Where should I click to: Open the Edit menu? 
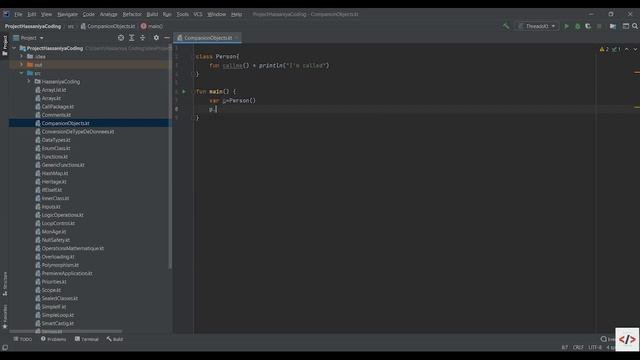click(32, 14)
